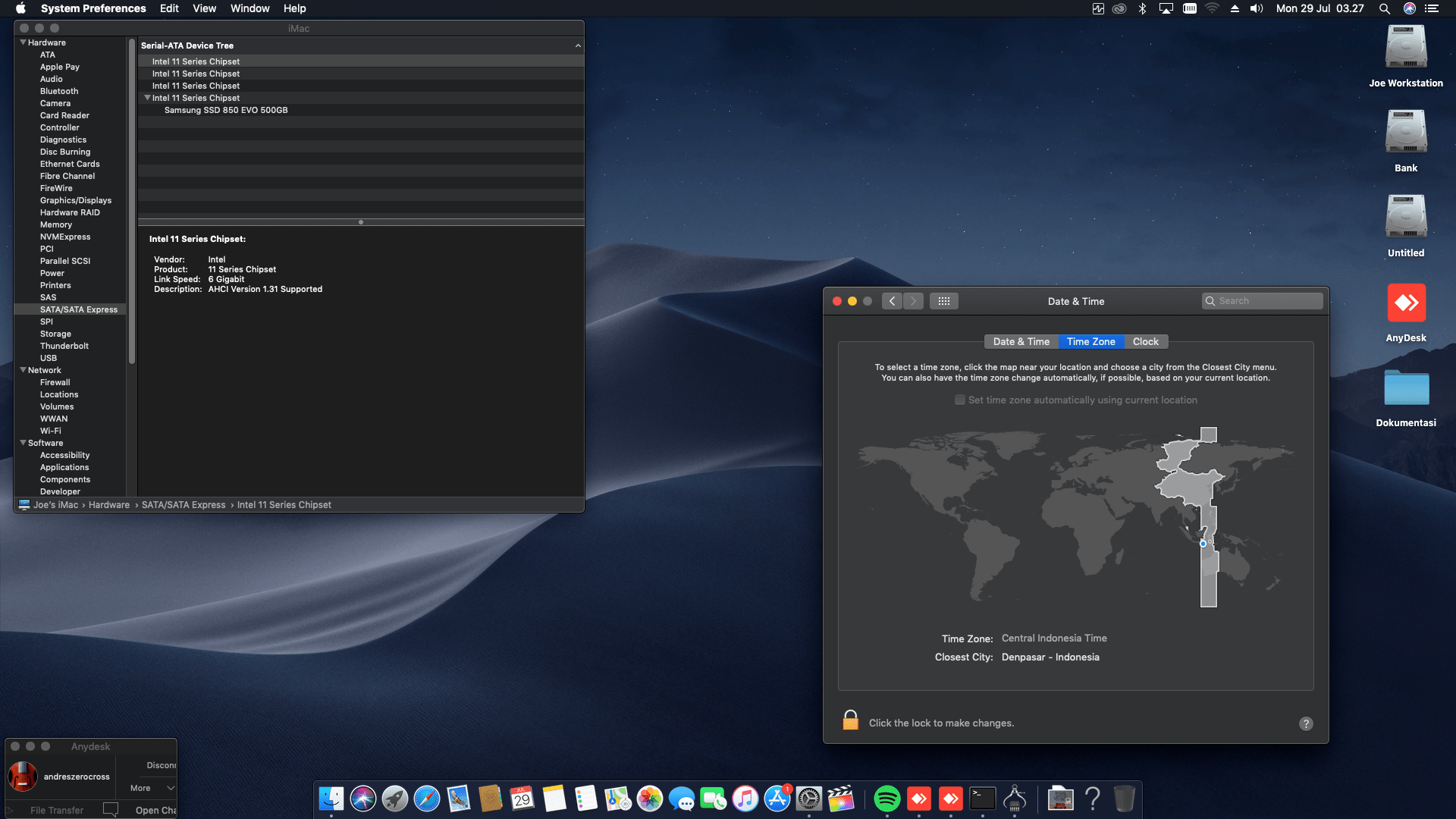
Task: Open the Date & Time help button
Action: pyautogui.click(x=1306, y=723)
